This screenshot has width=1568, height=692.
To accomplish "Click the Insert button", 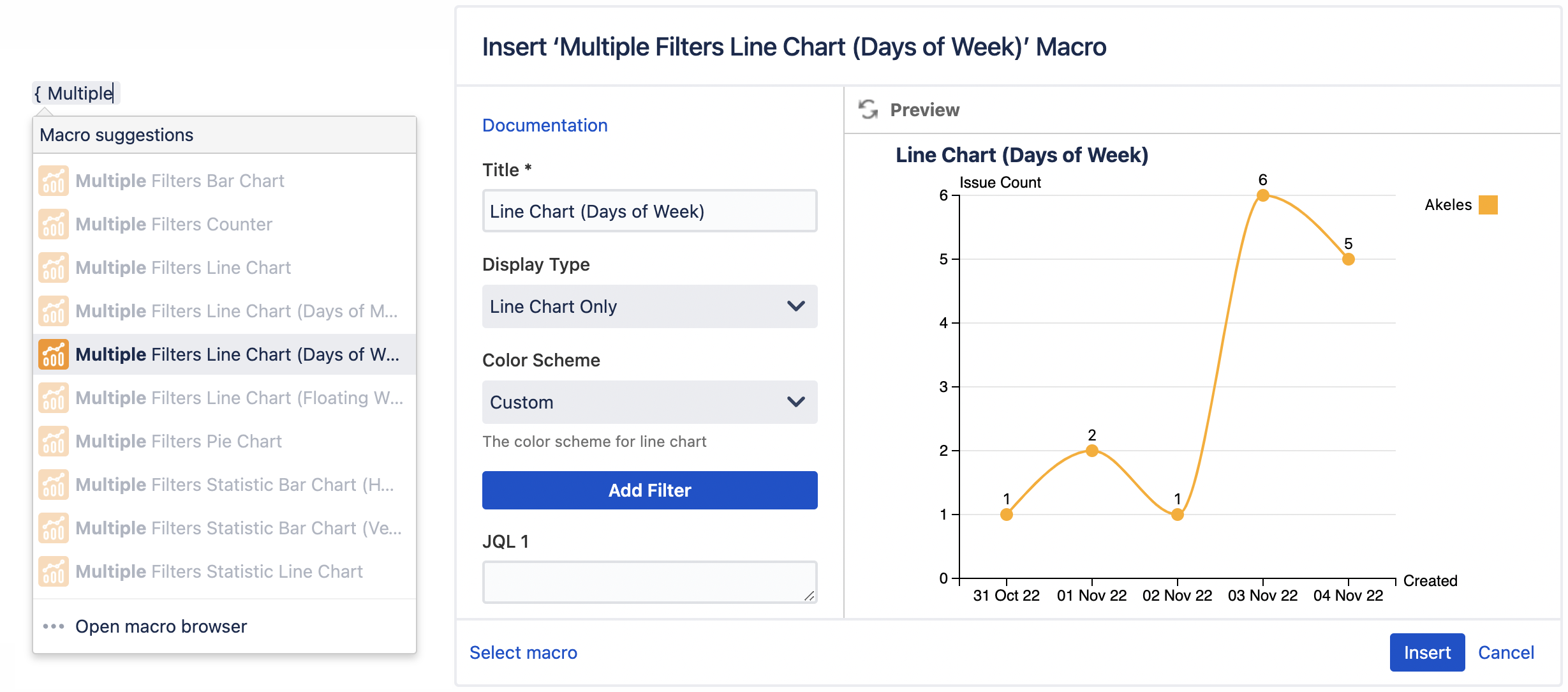I will tap(1427, 652).
